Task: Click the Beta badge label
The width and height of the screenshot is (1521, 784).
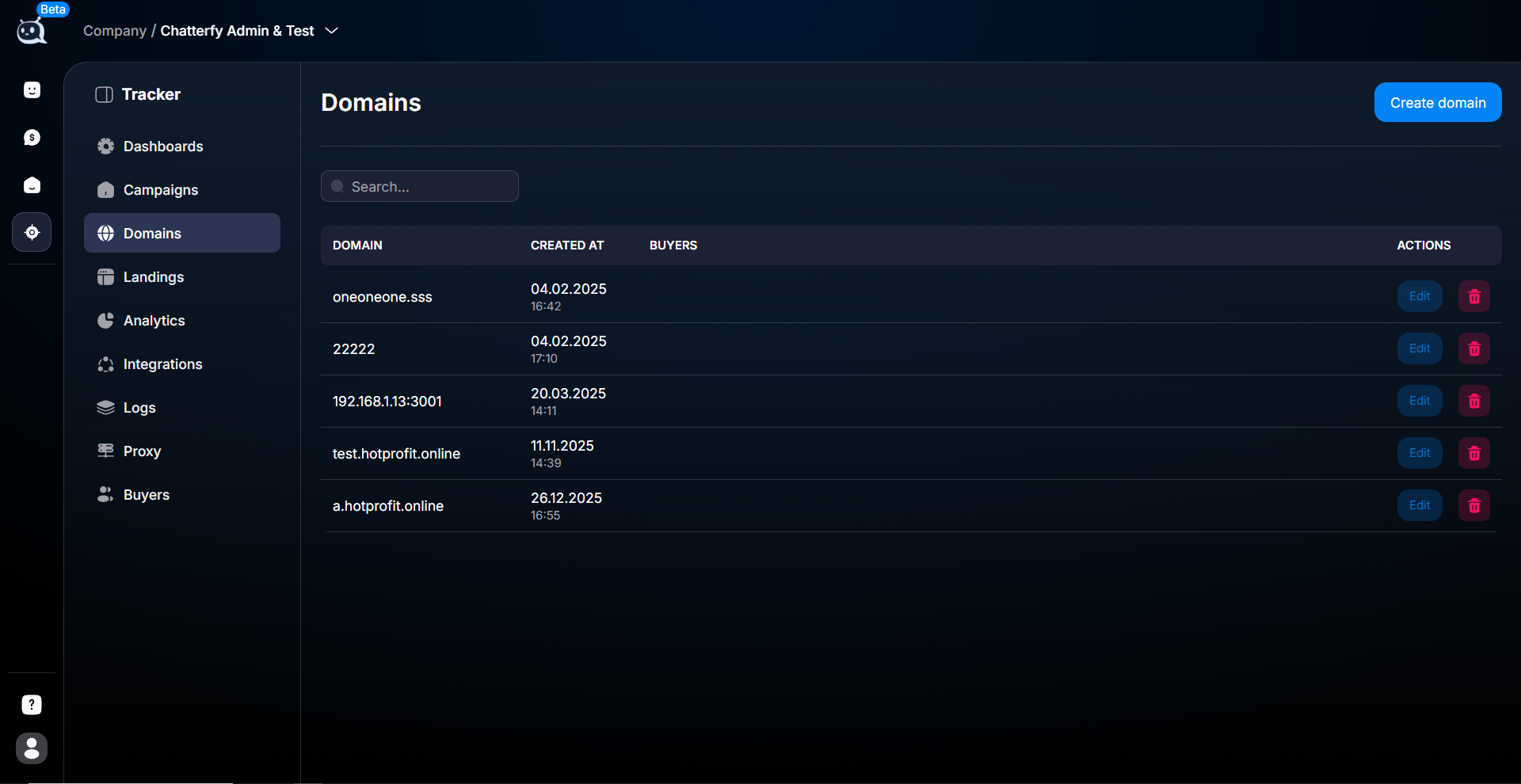Action: point(53,10)
